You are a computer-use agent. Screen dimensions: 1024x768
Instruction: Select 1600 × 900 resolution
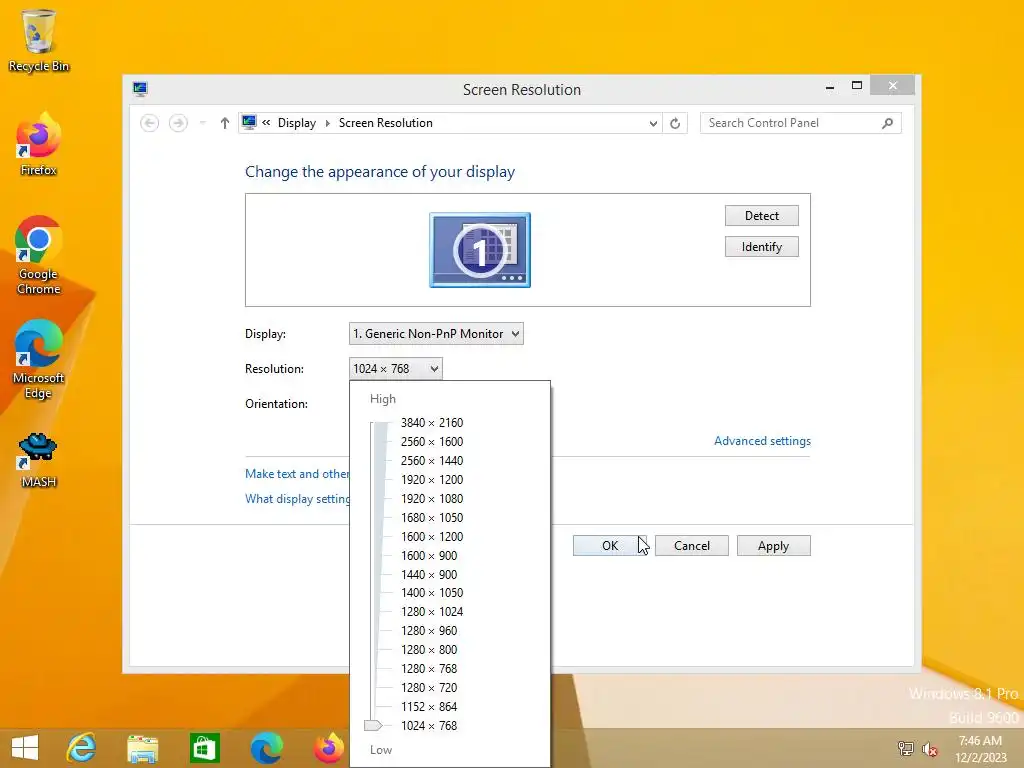click(x=429, y=556)
